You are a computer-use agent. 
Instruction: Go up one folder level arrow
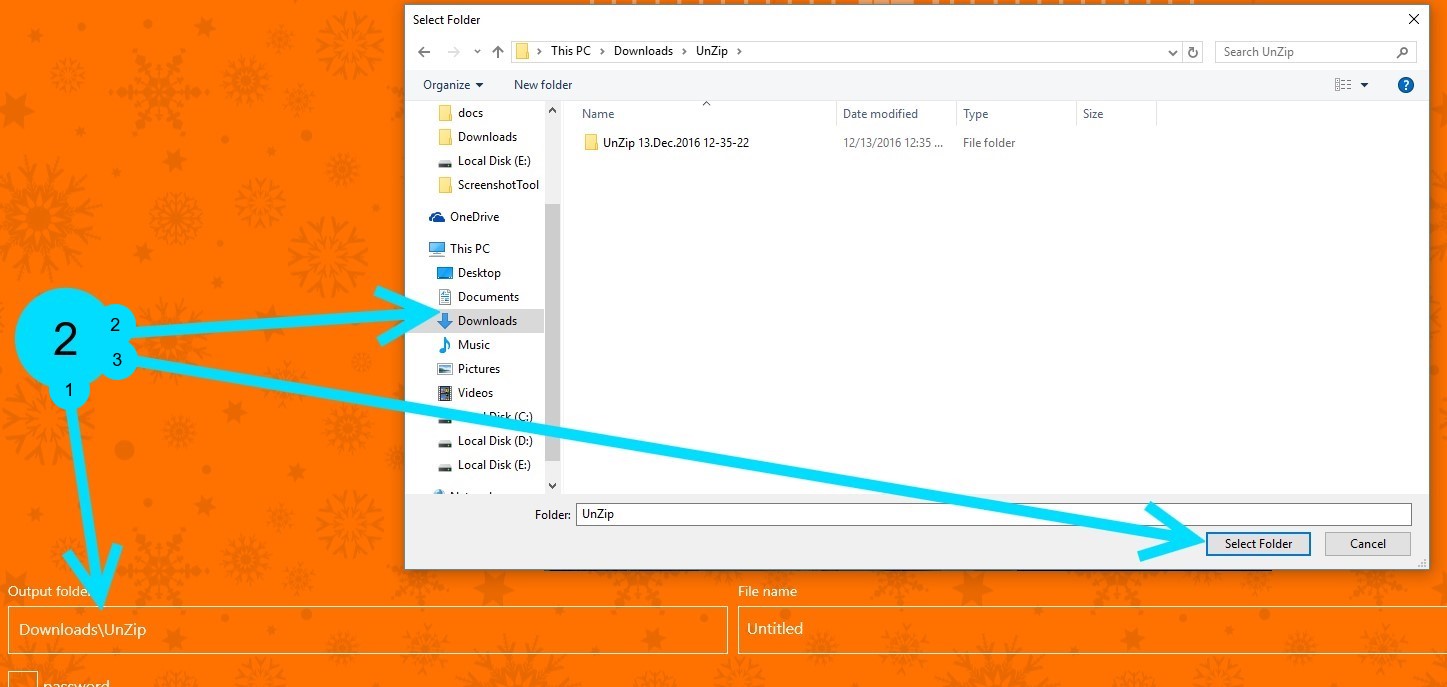[498, 52]
